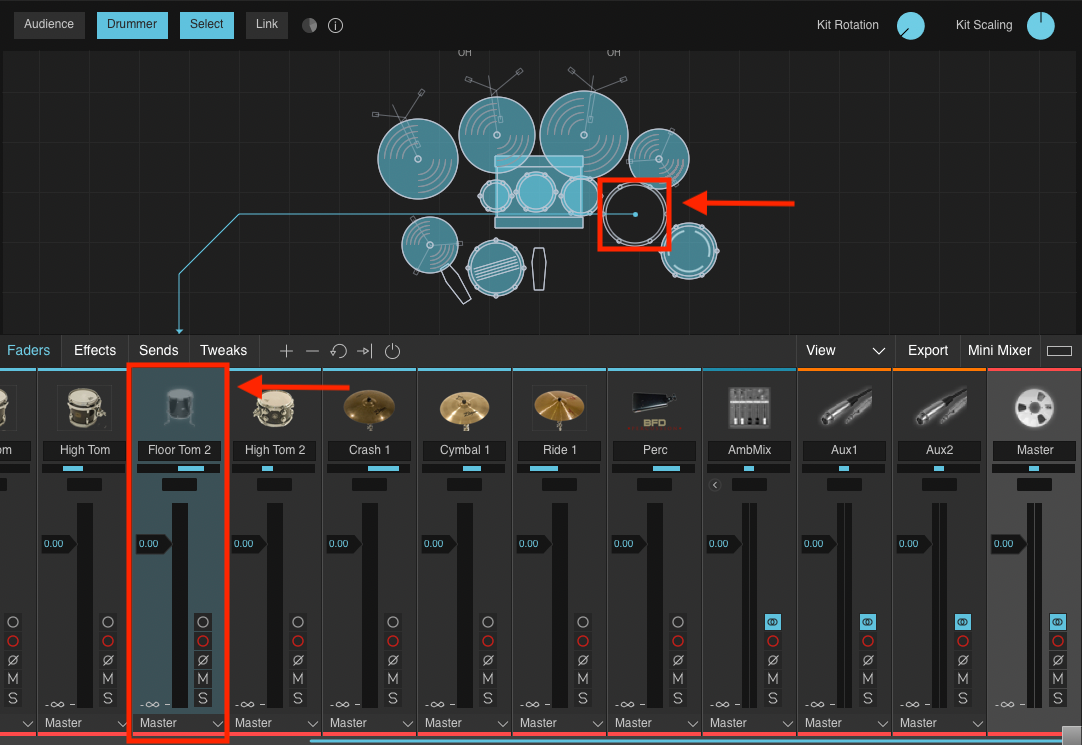Invert phase on Cymbal 1 channel
This screenshot has width=1082, height=745.
488,660
